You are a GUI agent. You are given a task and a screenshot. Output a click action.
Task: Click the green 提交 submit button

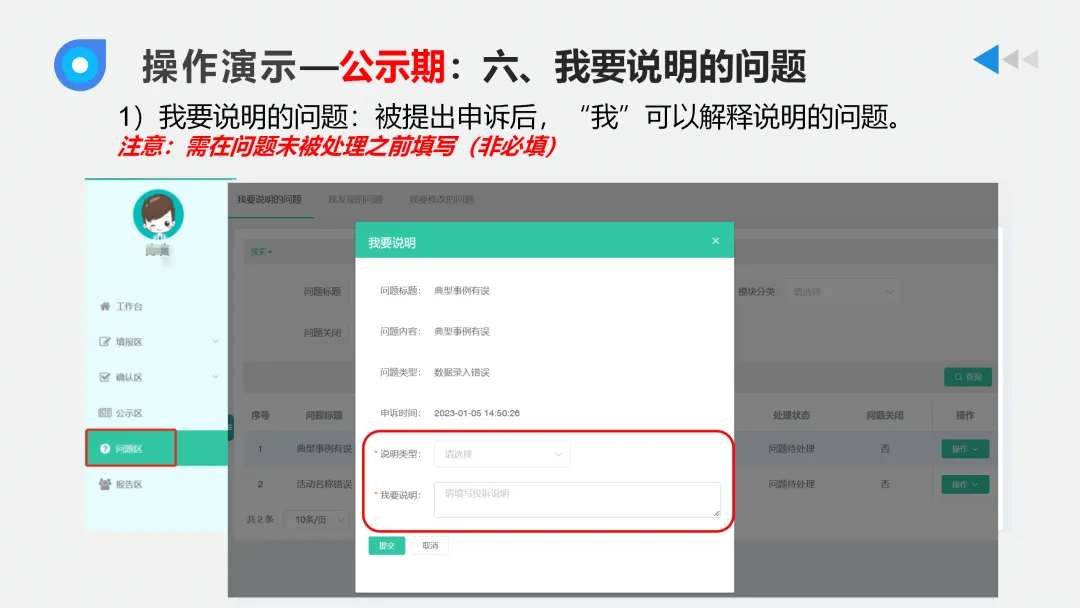[387, 546]
